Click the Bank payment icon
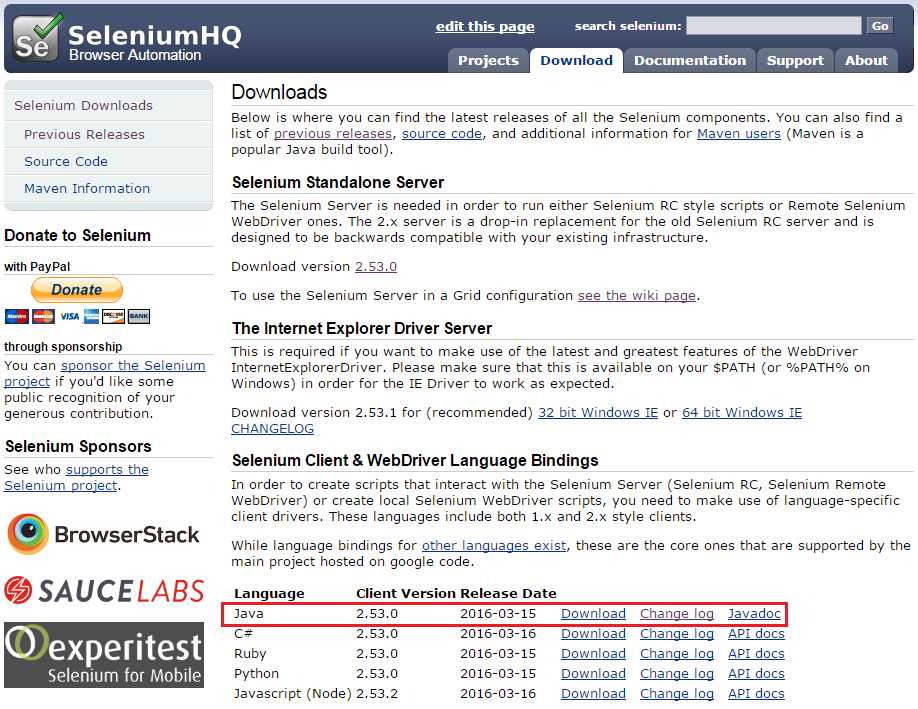 point(139,317)
